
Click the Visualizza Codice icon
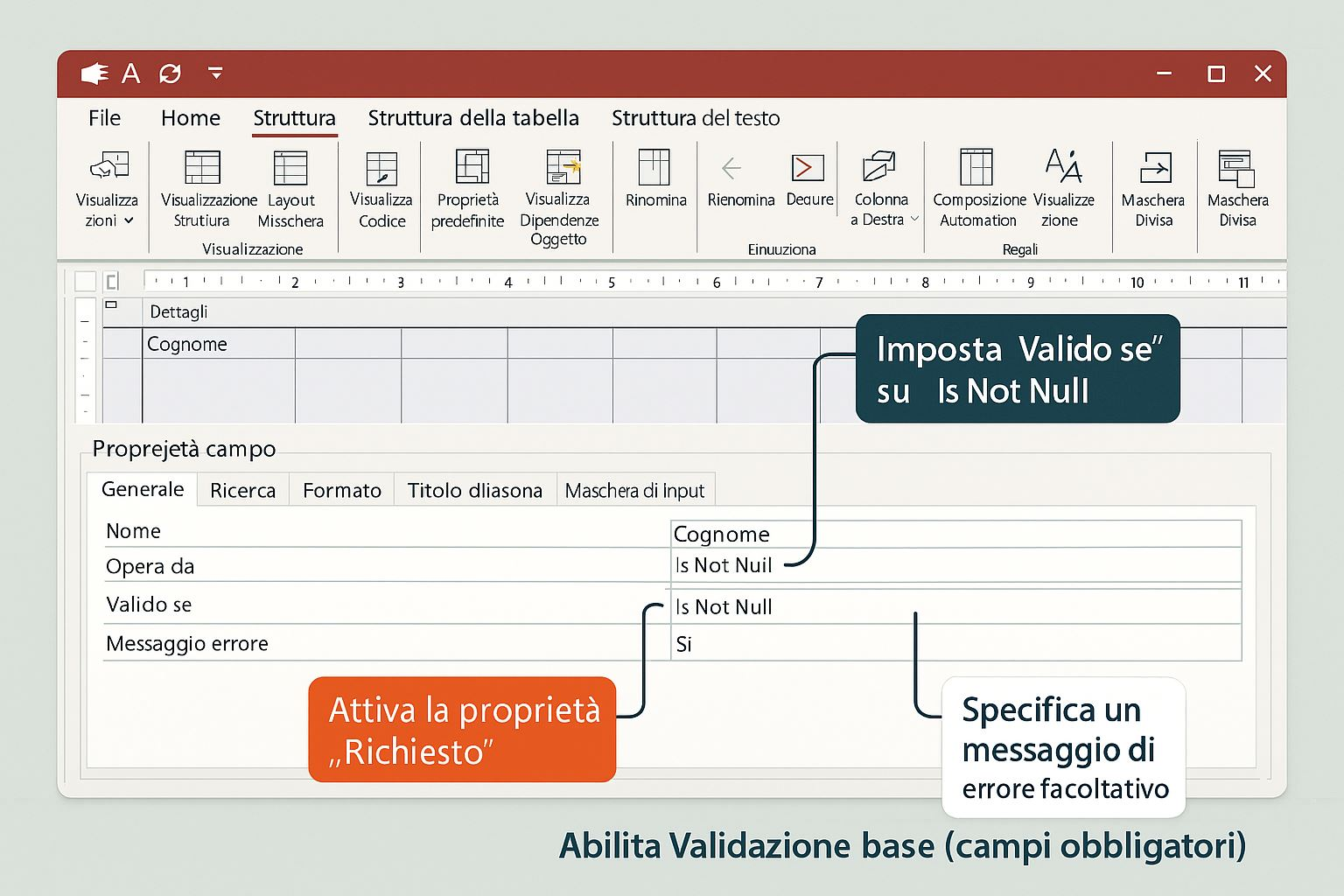(381, 168)
